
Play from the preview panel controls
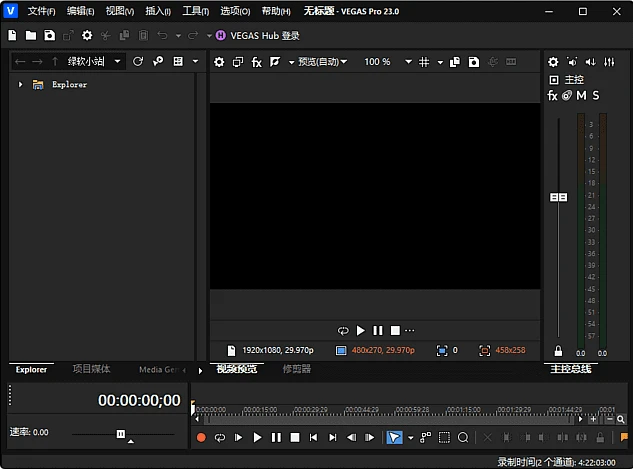pyautogui.click(x=360, y=331)
